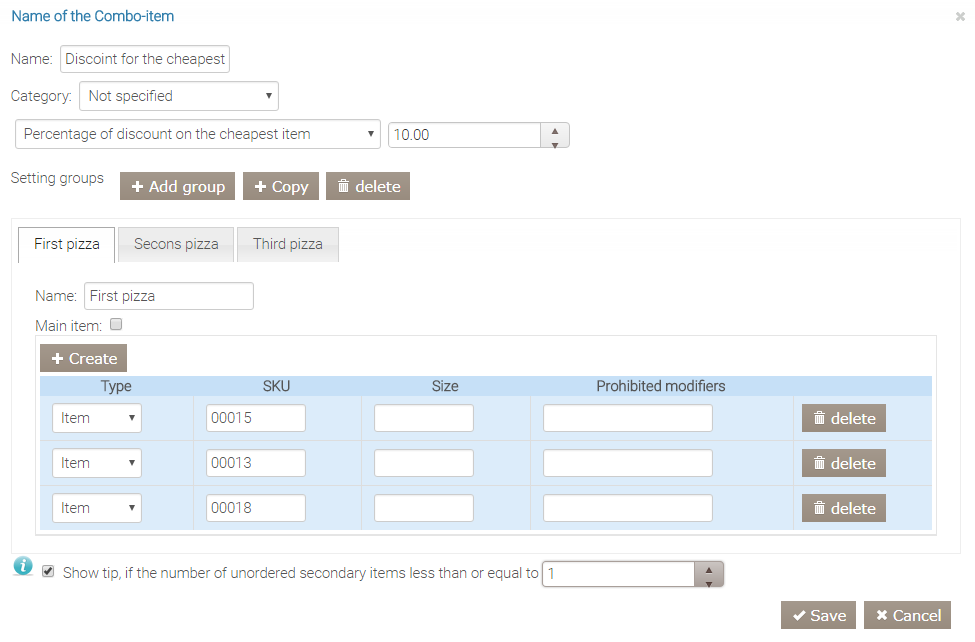Switch to the Third pizza tab
The height and width of the screenshot is (642, 975).
(x=288, y=244)
